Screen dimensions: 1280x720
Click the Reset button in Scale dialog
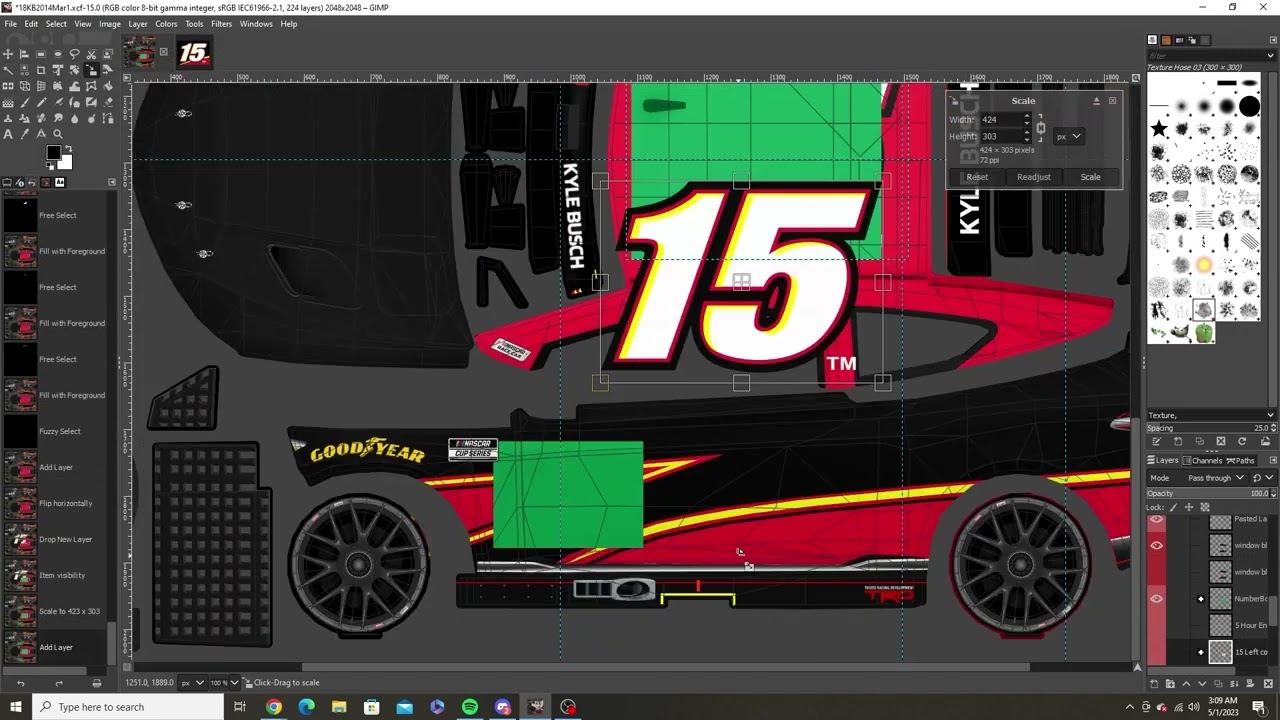977,177
